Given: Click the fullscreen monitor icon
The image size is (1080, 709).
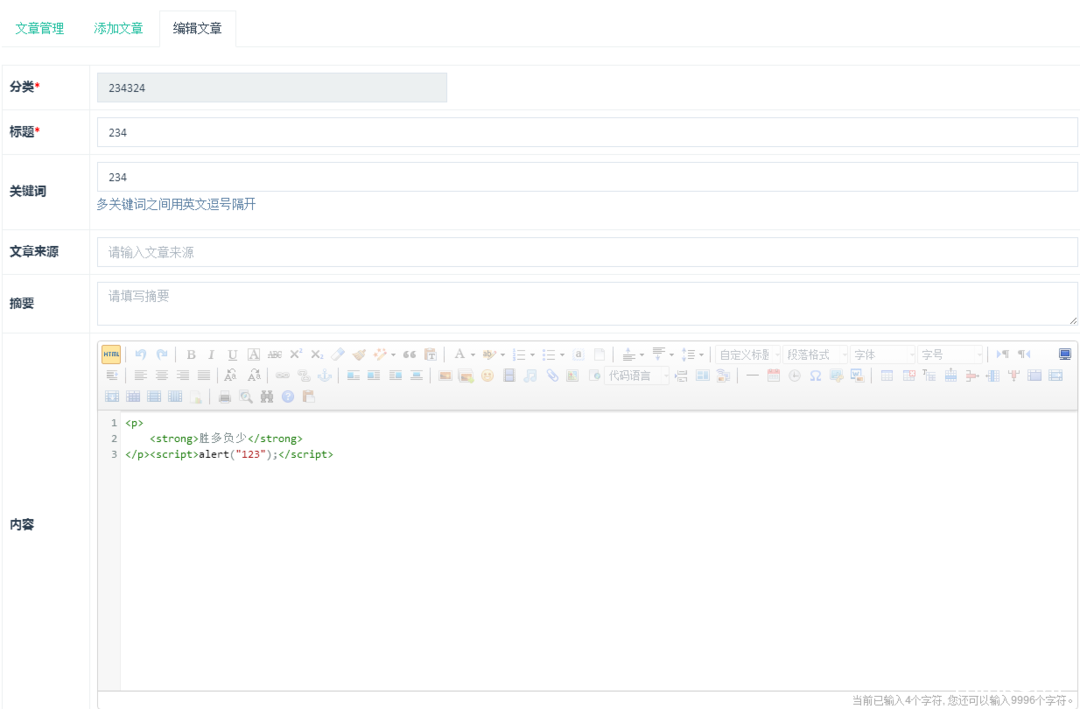Looking at the screenshot, I should pyautogui.click(x=1065, y=354).
